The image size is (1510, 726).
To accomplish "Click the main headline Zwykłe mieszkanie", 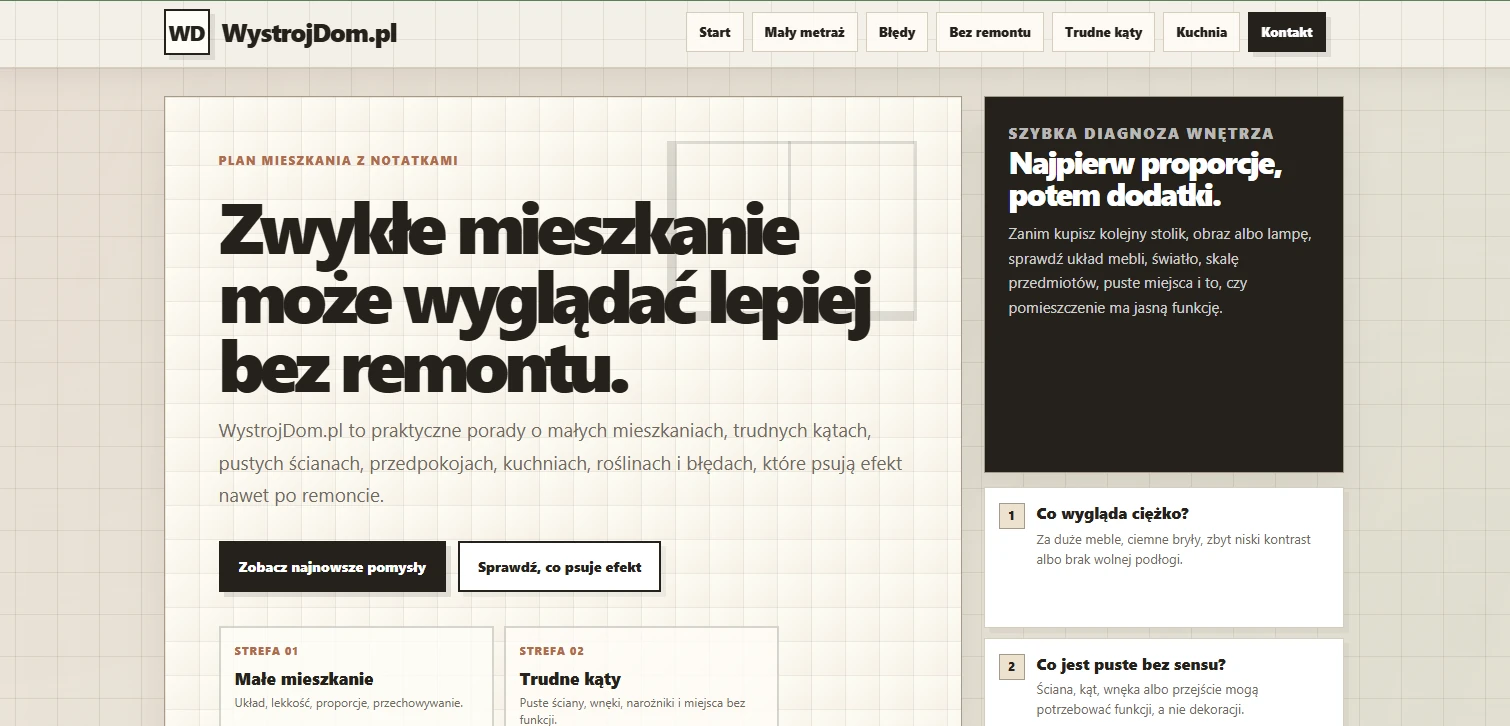I will click(x=544, y=299).
